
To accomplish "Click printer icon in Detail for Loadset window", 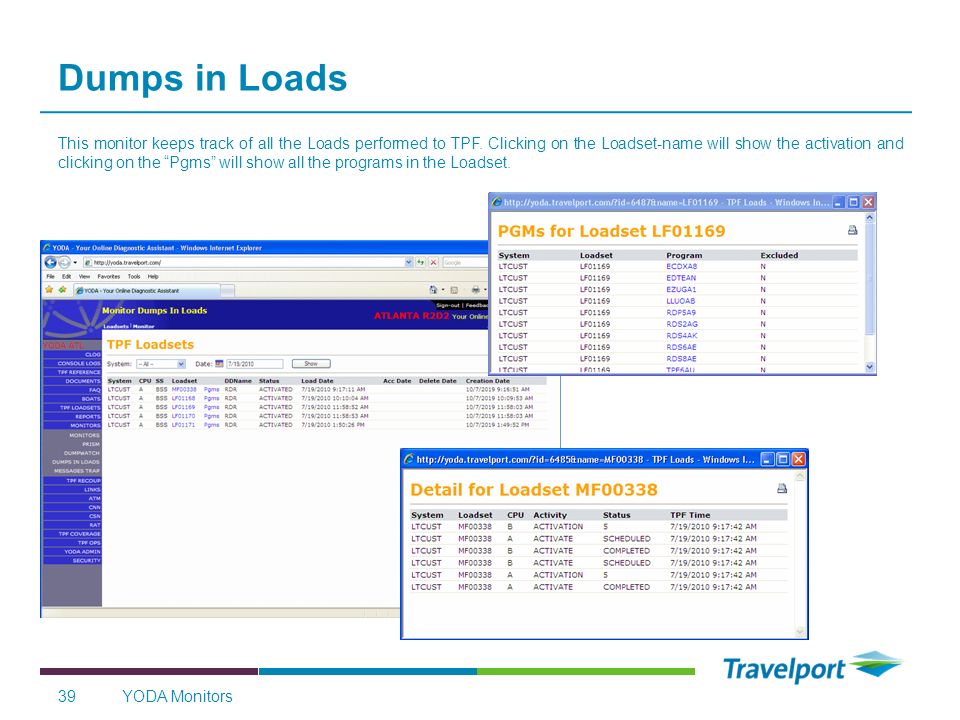I will [782, 489].
